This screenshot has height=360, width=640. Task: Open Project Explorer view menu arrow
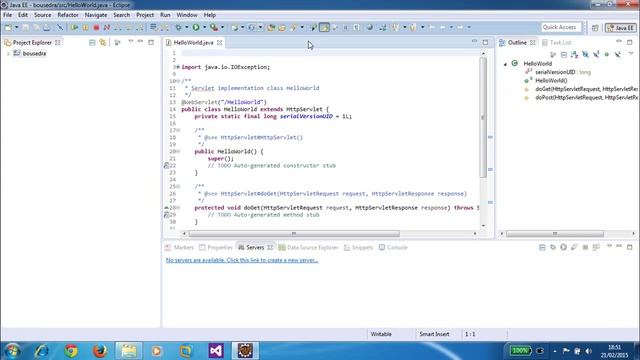[x=131, y=42]
